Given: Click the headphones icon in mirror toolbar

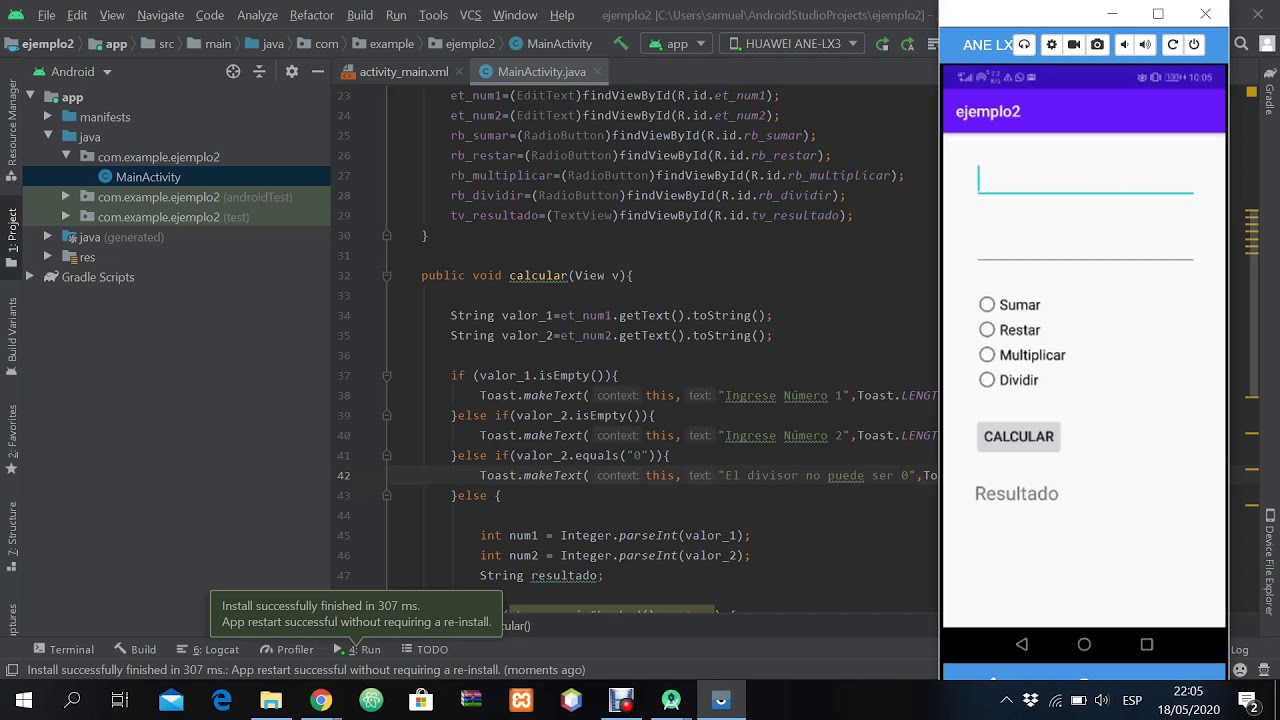Looking at the screenshot, I should pos(1024,45).
